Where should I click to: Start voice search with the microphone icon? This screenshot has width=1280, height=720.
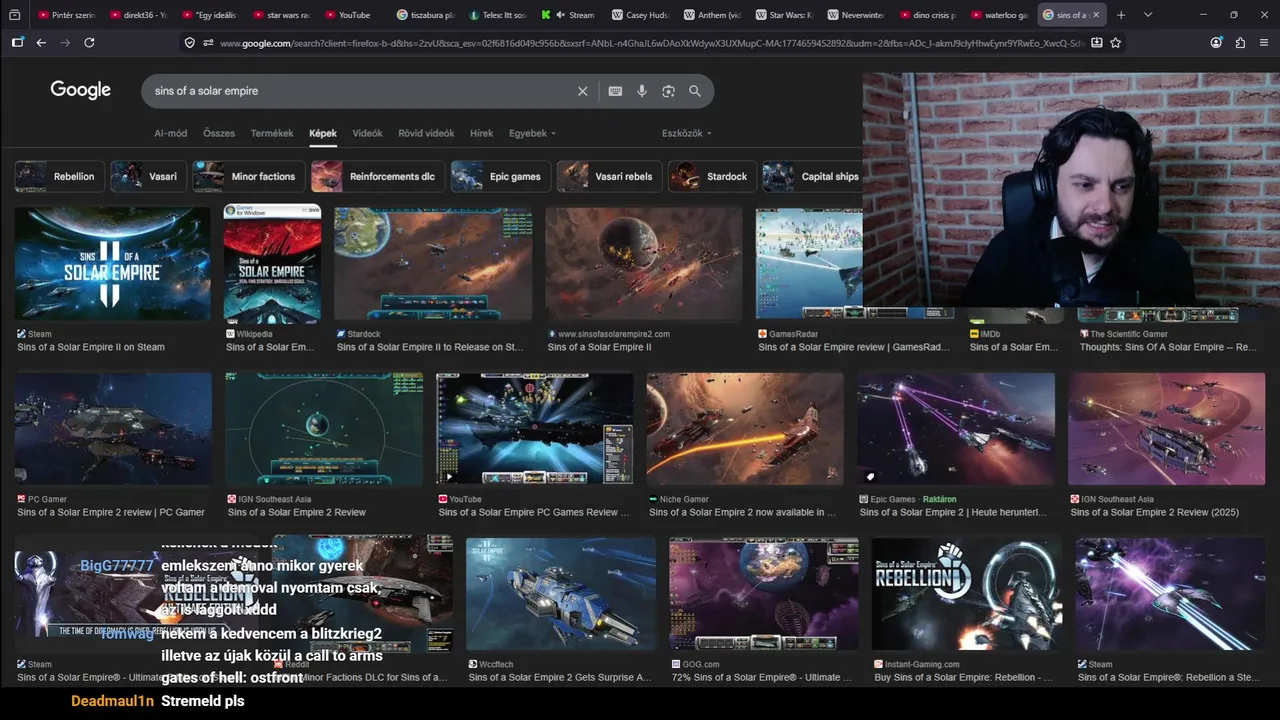(x=642, y=91)
